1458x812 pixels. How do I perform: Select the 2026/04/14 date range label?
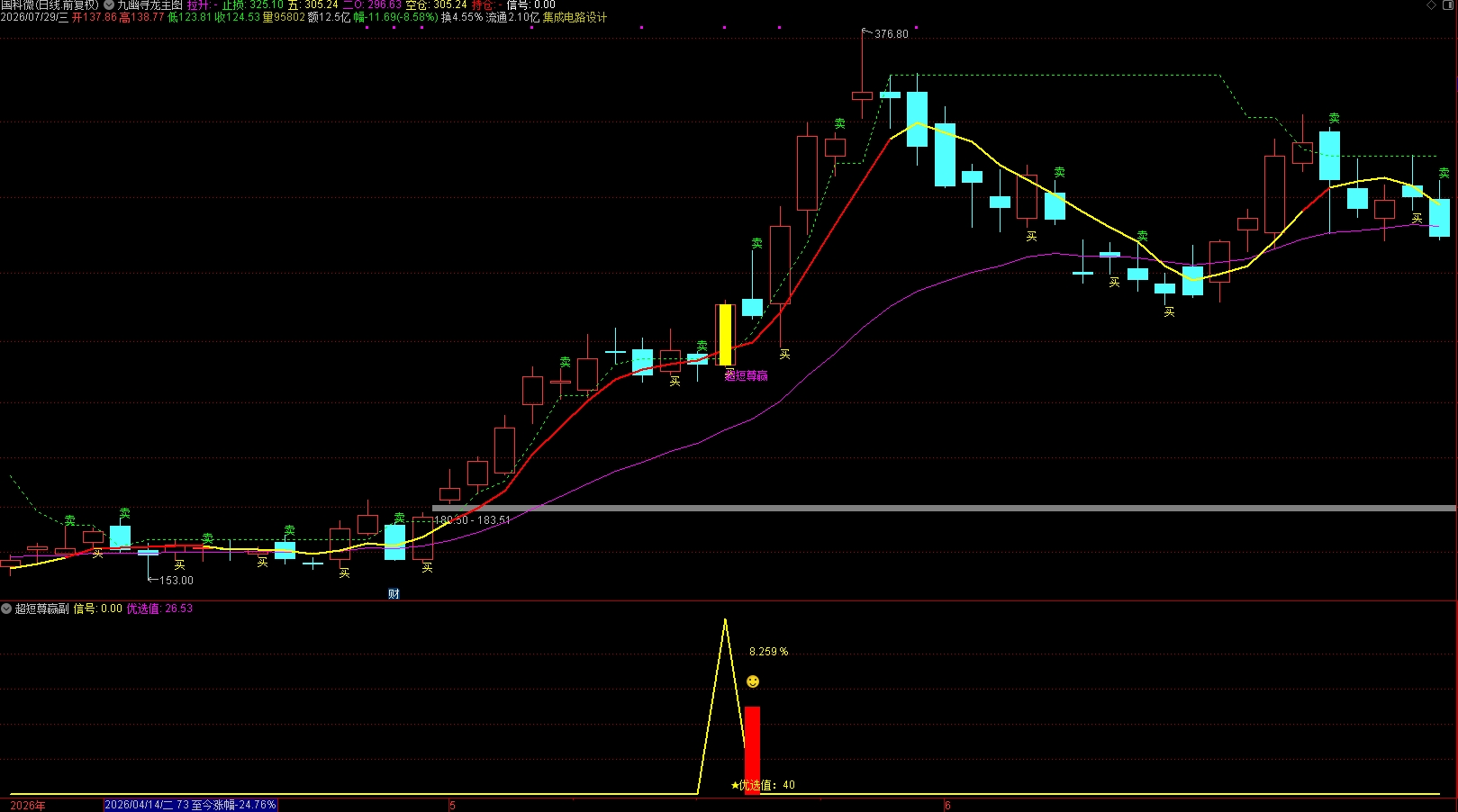tap(191, 805)
